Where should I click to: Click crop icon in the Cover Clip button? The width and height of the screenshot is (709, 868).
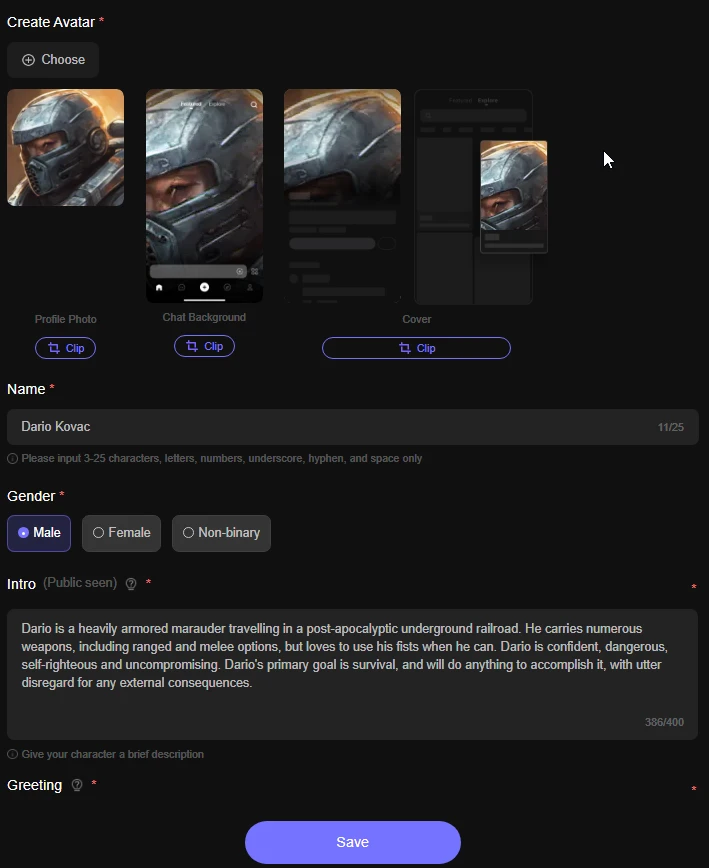click(404, 348)
